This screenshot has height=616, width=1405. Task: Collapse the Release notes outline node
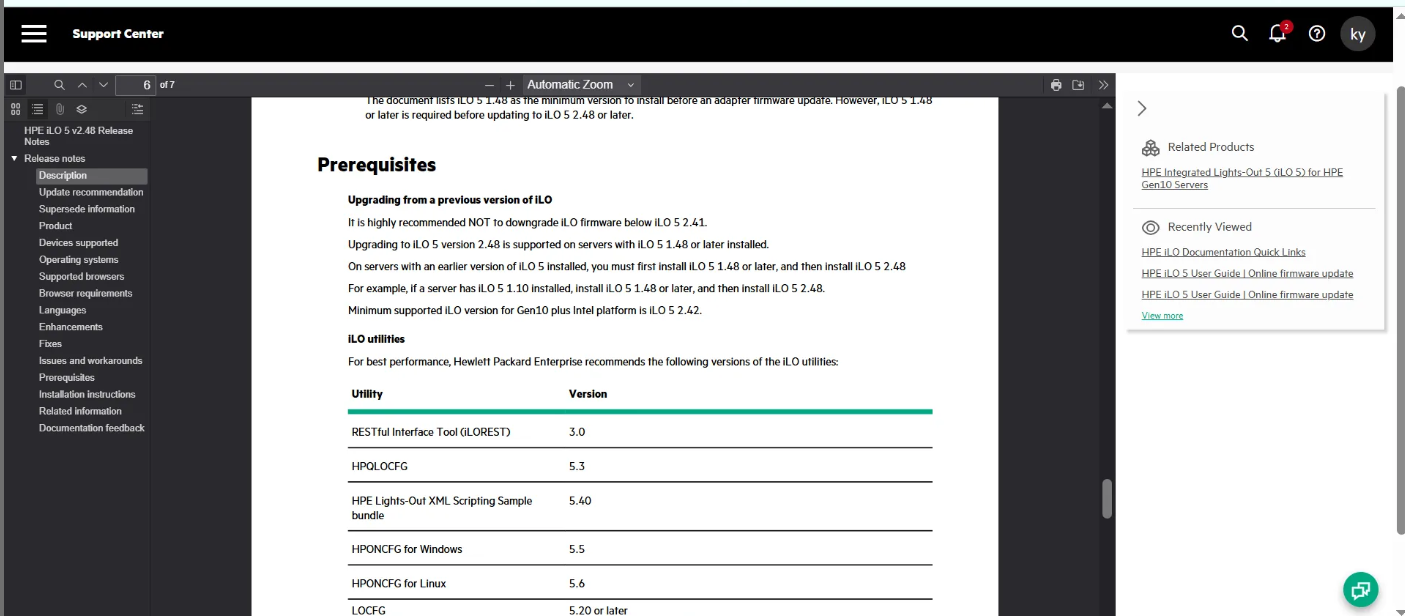pyautogui.click(x=14, y=159)
